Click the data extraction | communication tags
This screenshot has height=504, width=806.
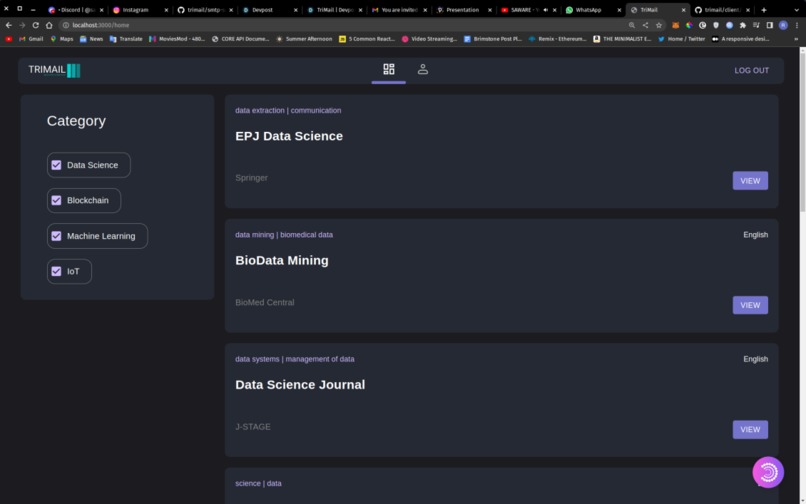point(288,110)
